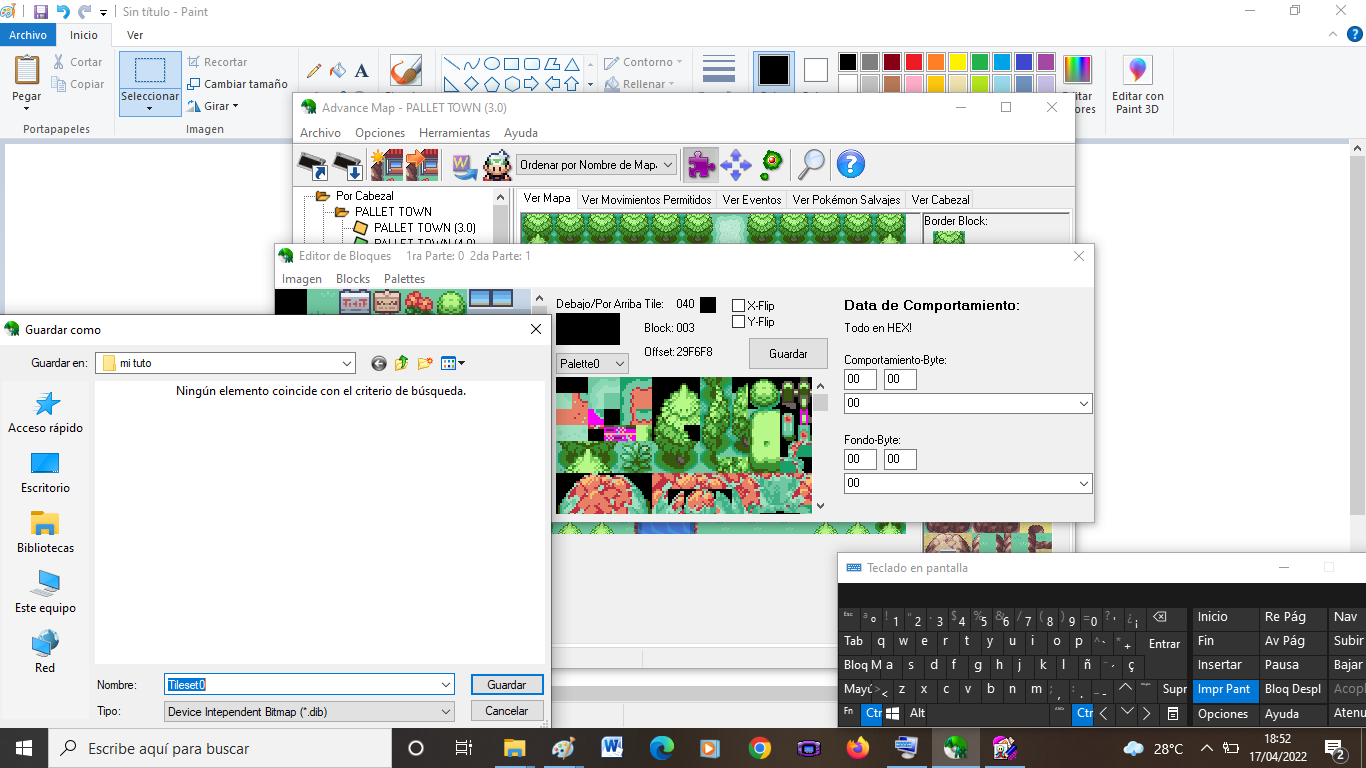
Task: Go up one folder level in save dialog
Action: pos(402,363)
